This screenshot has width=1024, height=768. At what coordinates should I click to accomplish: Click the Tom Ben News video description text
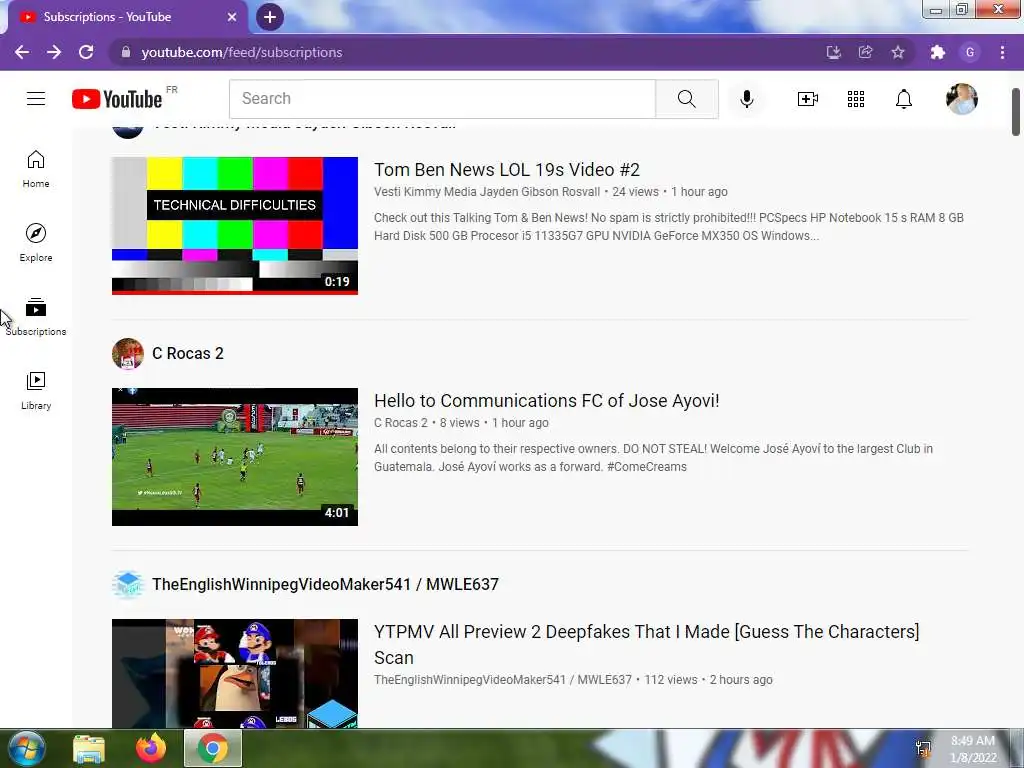tap(669, 227)
